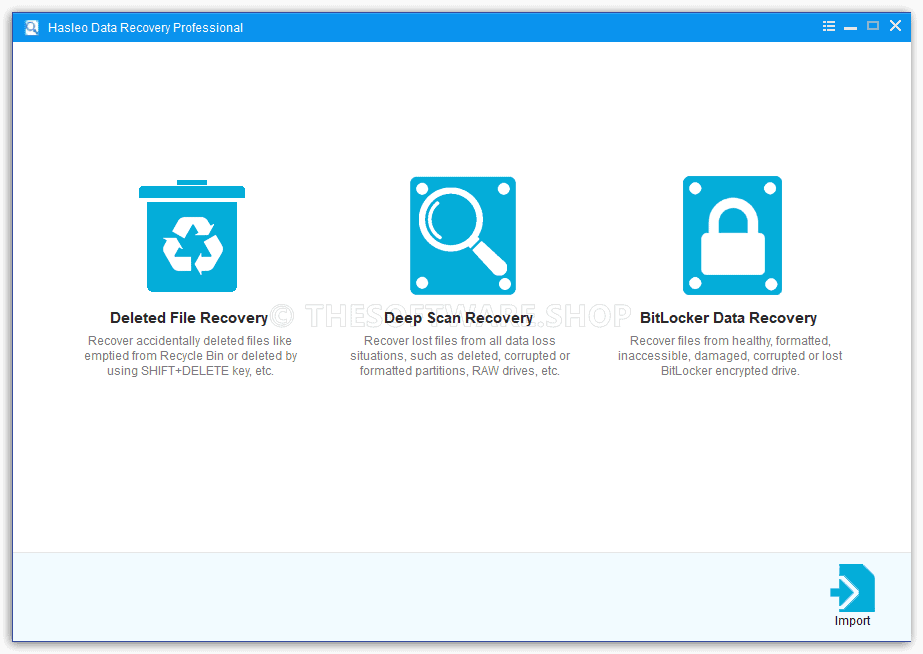This screenshot has width=923, height=654.
Task: Click the Import arrow icon
Action: tap(852, 587)
